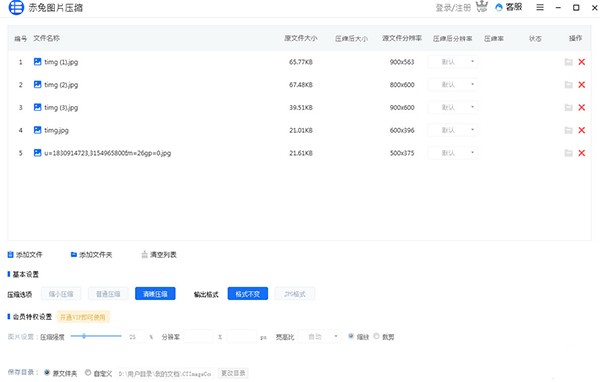Viewport: 600px width, 382px height.
Task: Click size value 65.77KB
Action: click(301, 62)
